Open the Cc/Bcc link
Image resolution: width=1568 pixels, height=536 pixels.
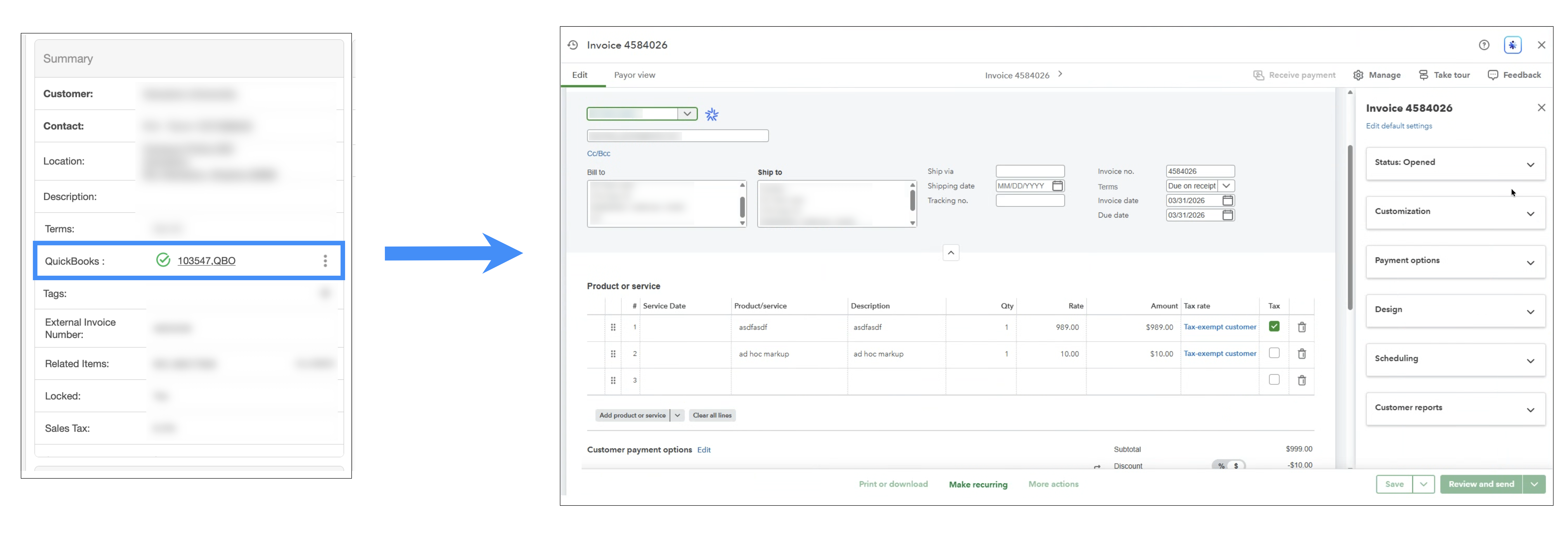(x=598, y=154)
